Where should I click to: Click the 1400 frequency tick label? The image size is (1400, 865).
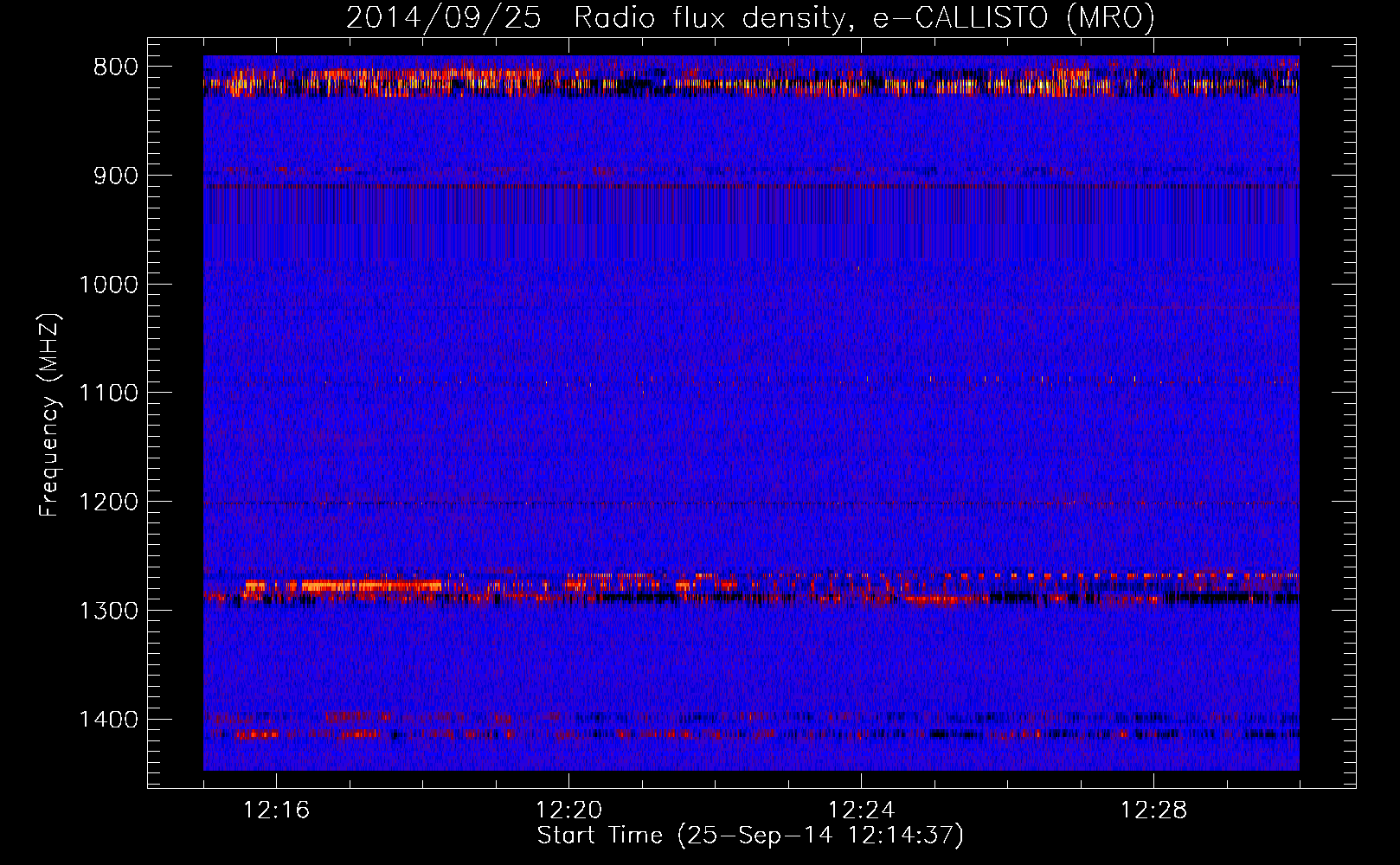click(x=108, y=720)
